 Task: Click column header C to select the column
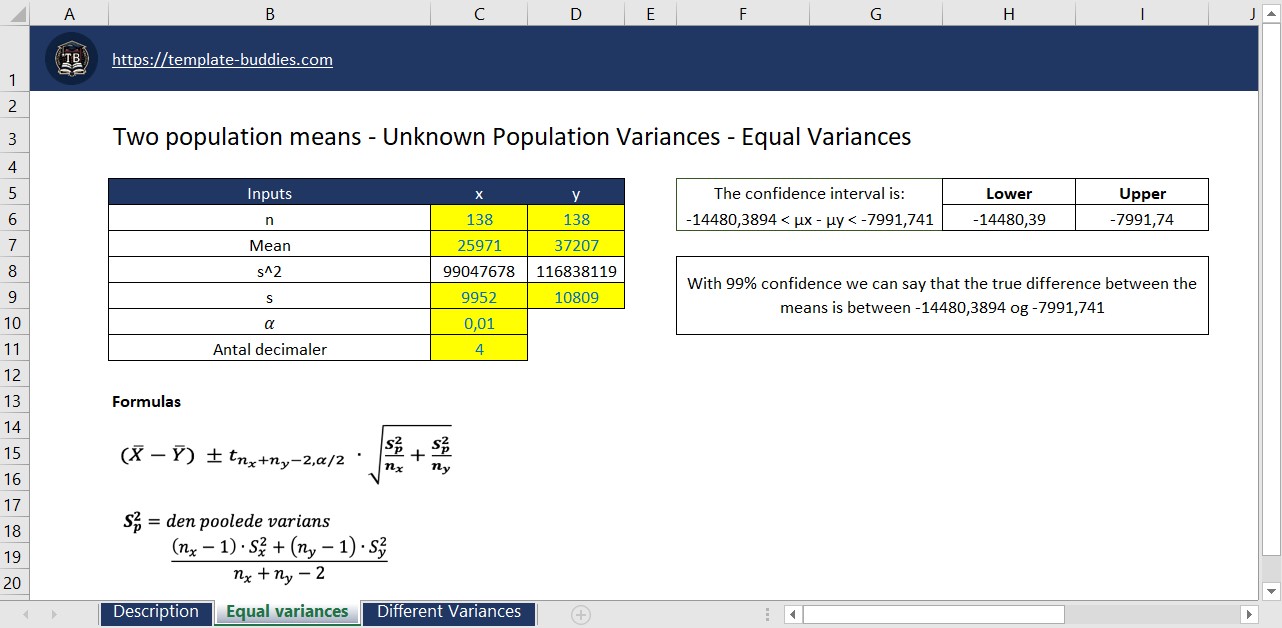(x=478, y=13)
